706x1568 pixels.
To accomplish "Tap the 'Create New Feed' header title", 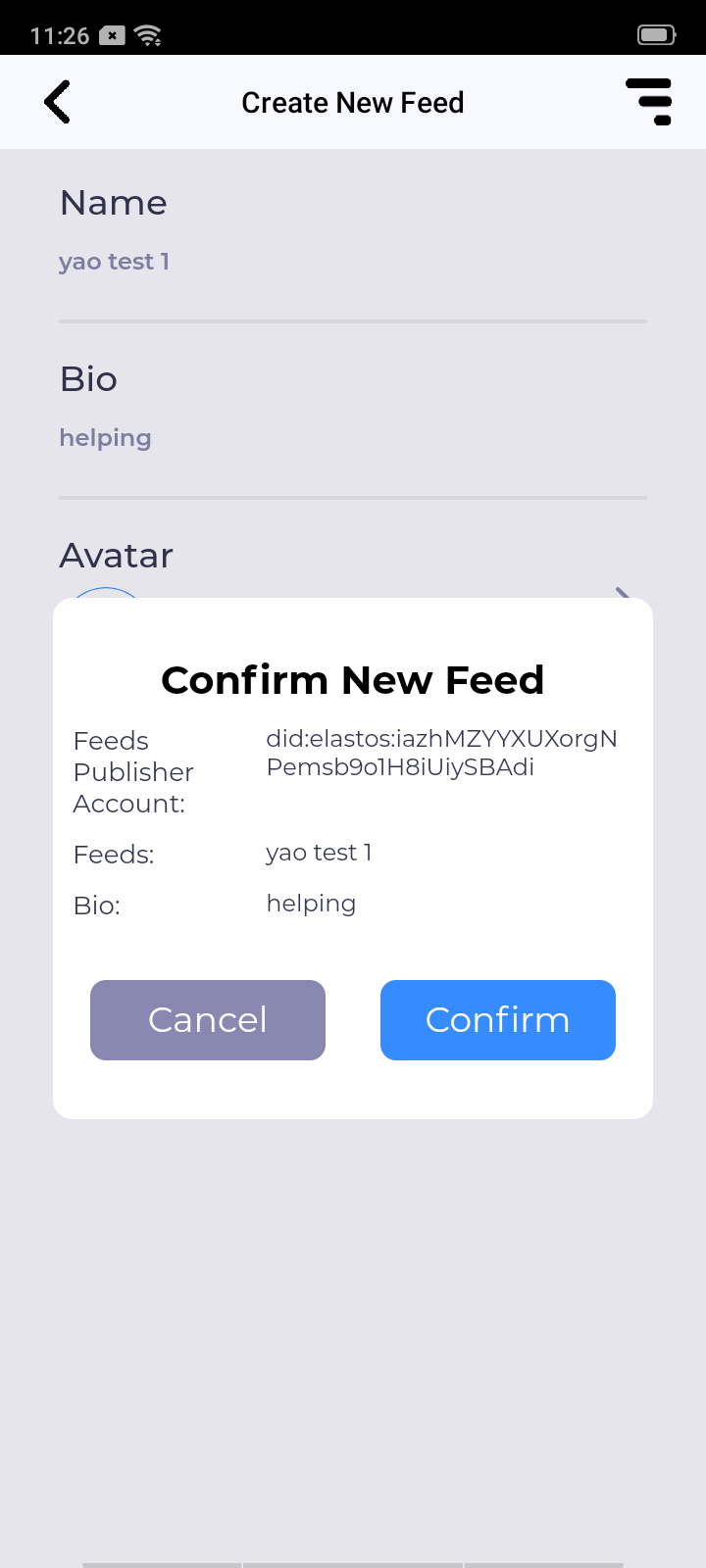I will (353, 103).
